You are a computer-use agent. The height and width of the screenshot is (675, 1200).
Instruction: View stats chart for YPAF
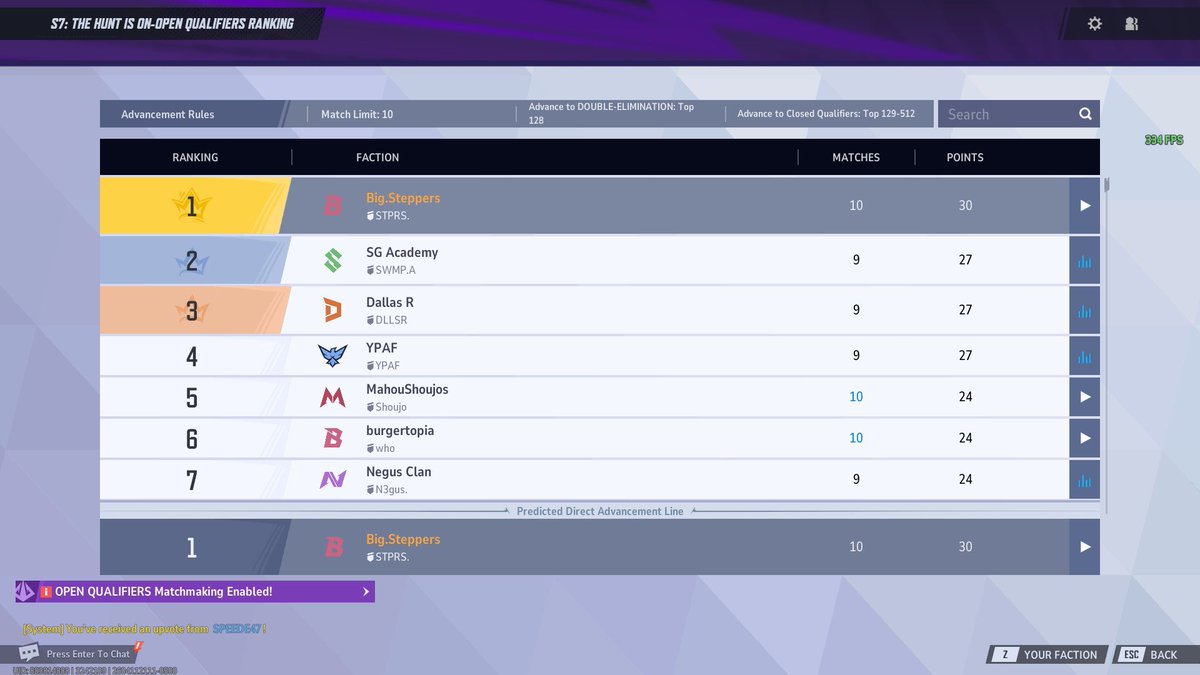point(1085,355)
